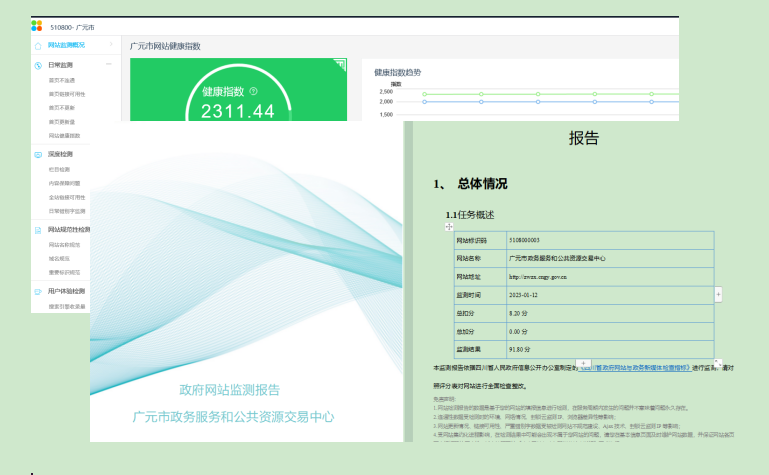Click the corner icon on the green health card

[340, 65]
